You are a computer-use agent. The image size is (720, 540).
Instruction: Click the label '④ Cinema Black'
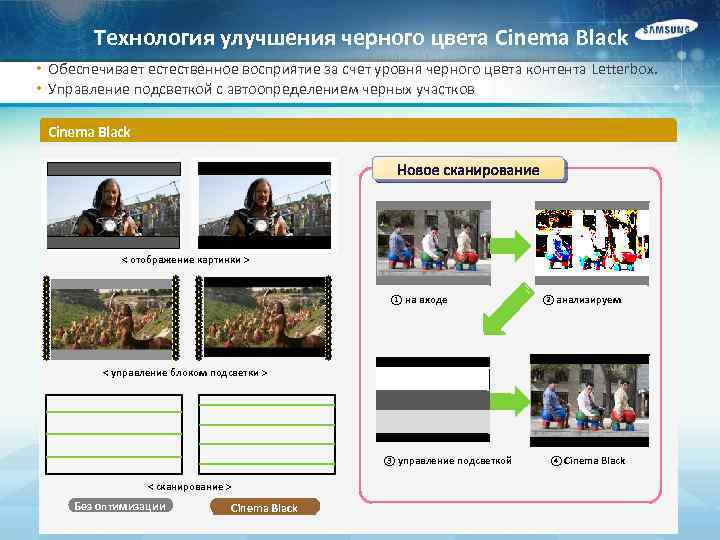pos(588,461)
